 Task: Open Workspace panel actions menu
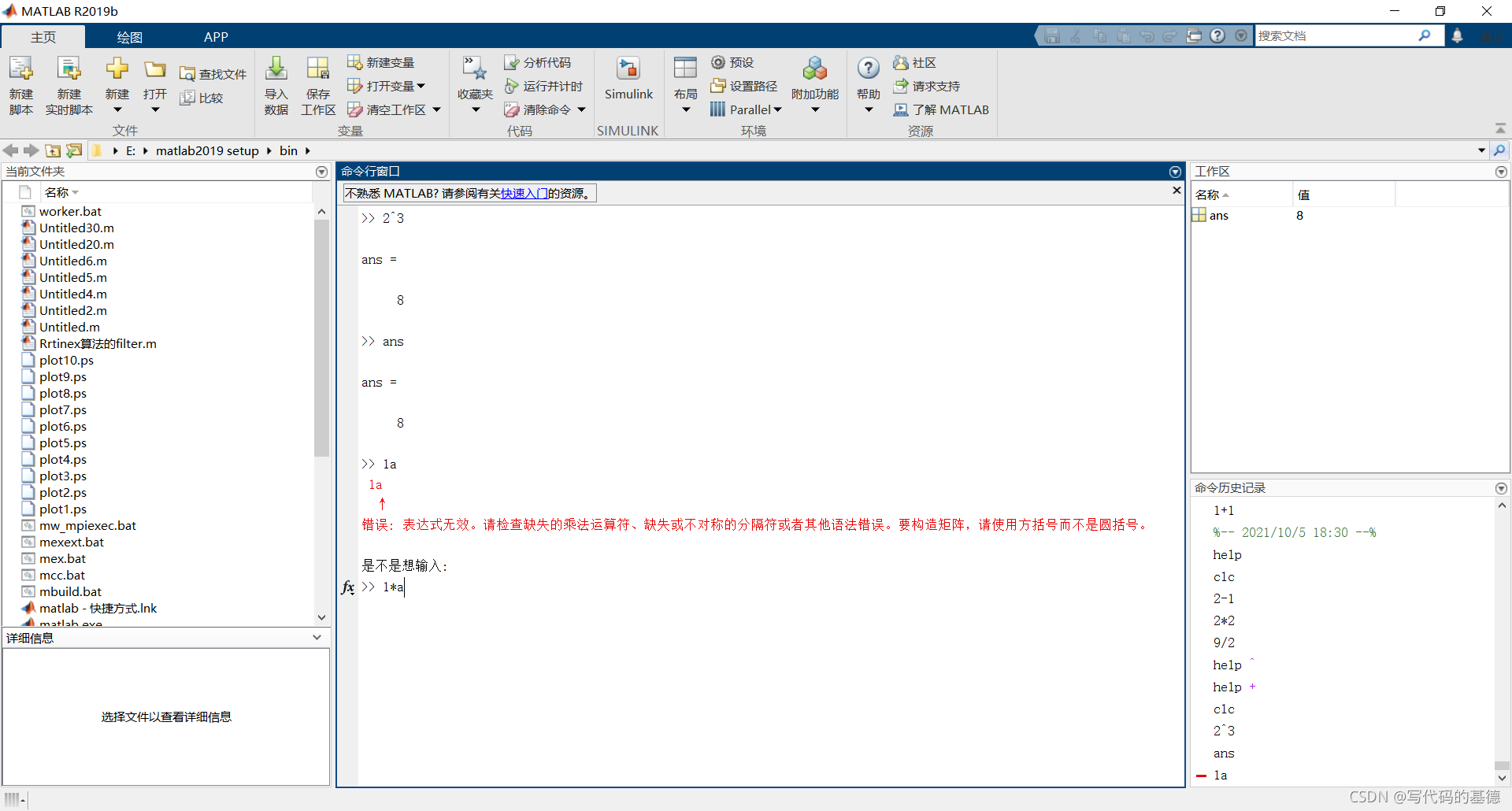[x=1501, y=172]
